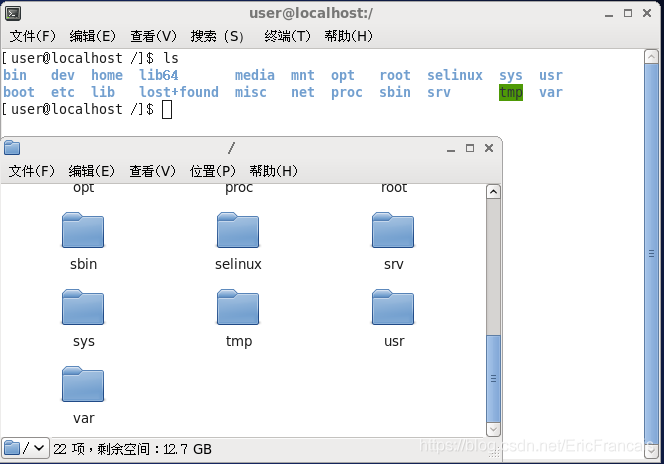This screenshot has height=464, width=664.
Task: Minimize the terminal window
Action: [609, 14]
